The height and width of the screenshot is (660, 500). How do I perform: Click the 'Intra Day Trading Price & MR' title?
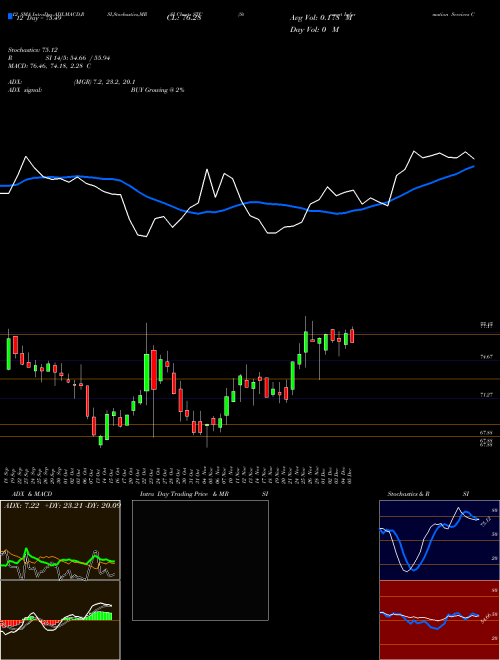[x=184, y=494]
